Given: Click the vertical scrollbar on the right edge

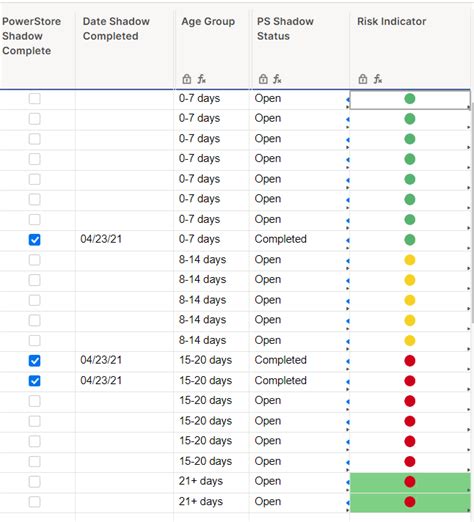Looking at the screenshot, I should tap(473, 213).
